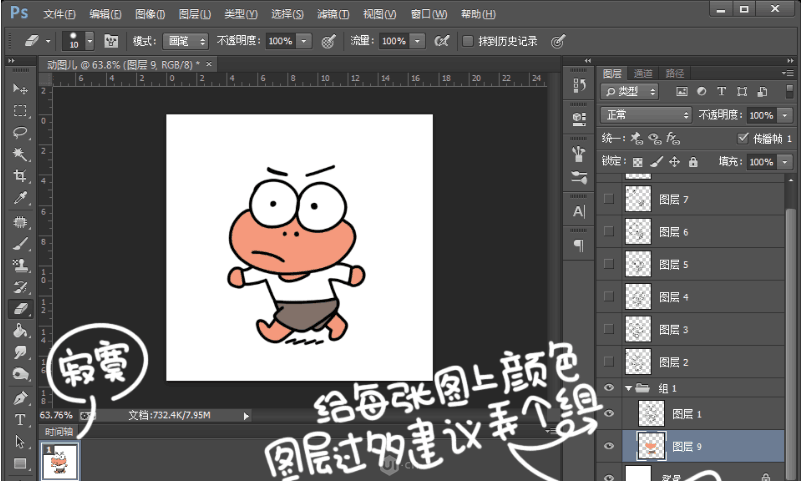This screenshot has width=801, height=481.
Task: Select the Paint Bucket tool
Action: (20, 331)
